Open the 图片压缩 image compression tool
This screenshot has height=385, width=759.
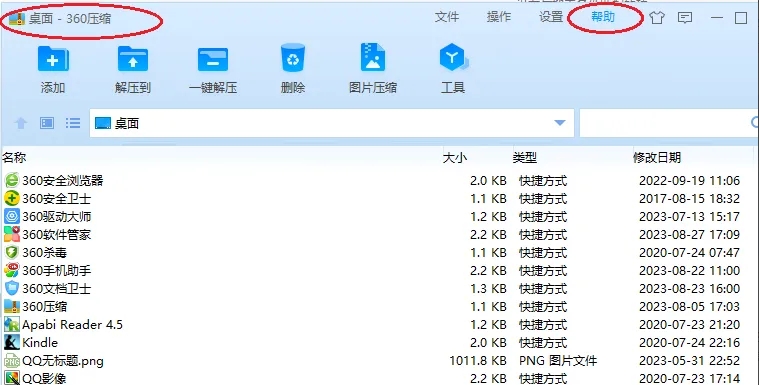pyautogui.click(x=373, y=58)
